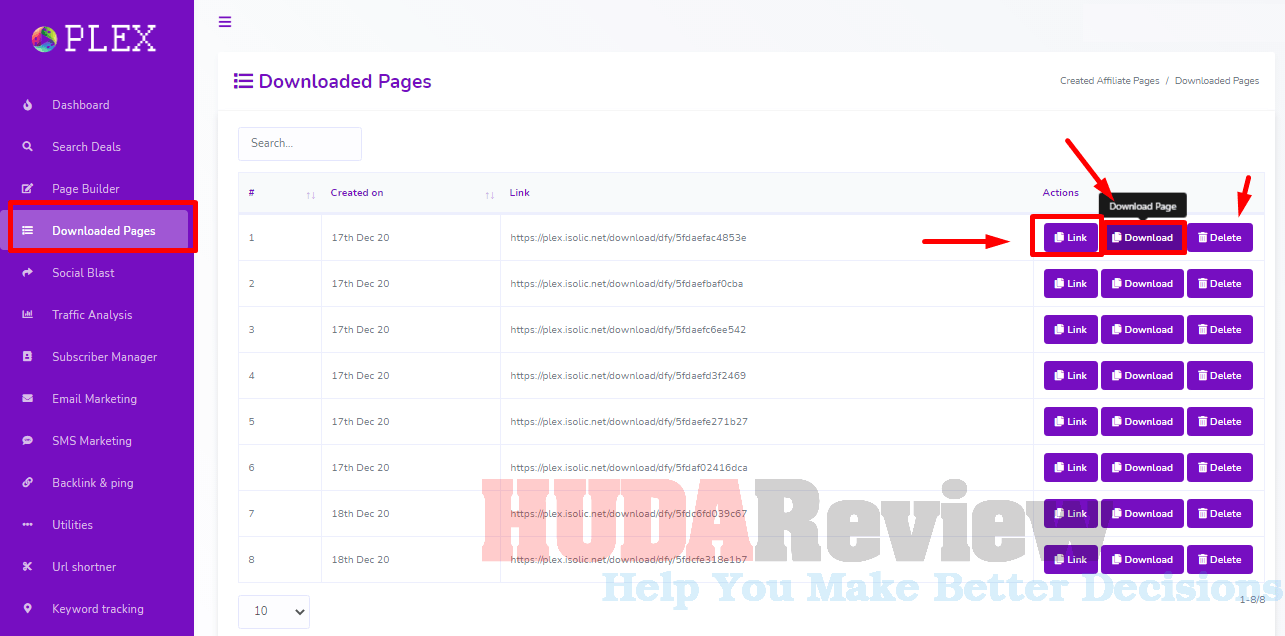The width and height of the screenshot is (1285, 636).
Task: Click the Keyword tracking pin icon
Action: [28, 609]
